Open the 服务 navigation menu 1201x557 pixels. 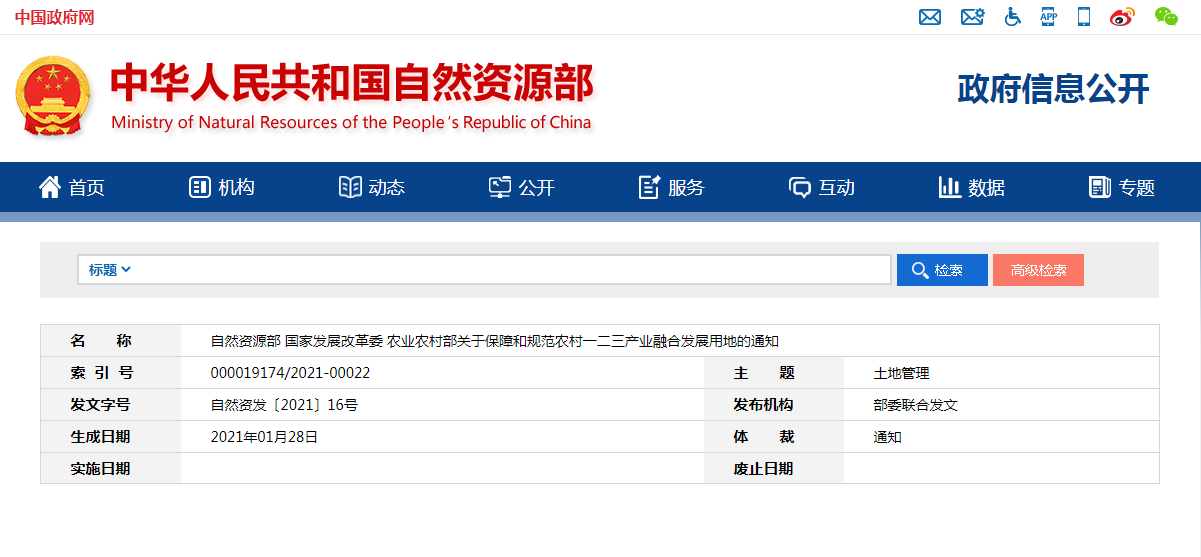tap(672, 187)
